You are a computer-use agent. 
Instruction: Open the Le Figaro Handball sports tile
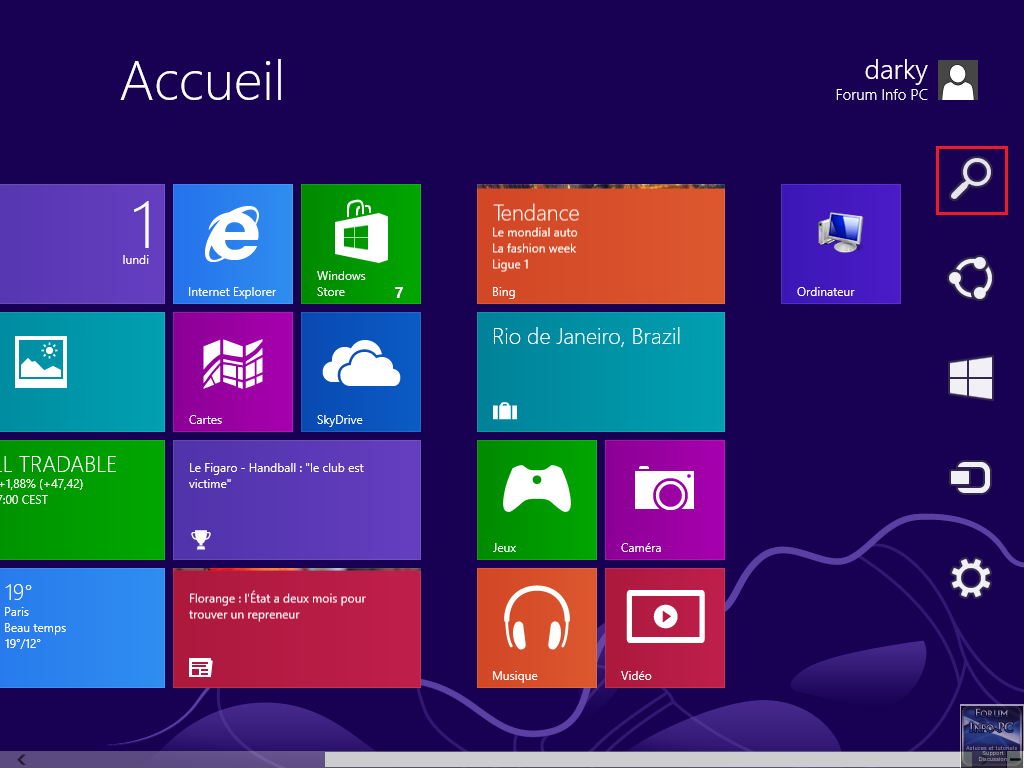(x=296, y=500)
